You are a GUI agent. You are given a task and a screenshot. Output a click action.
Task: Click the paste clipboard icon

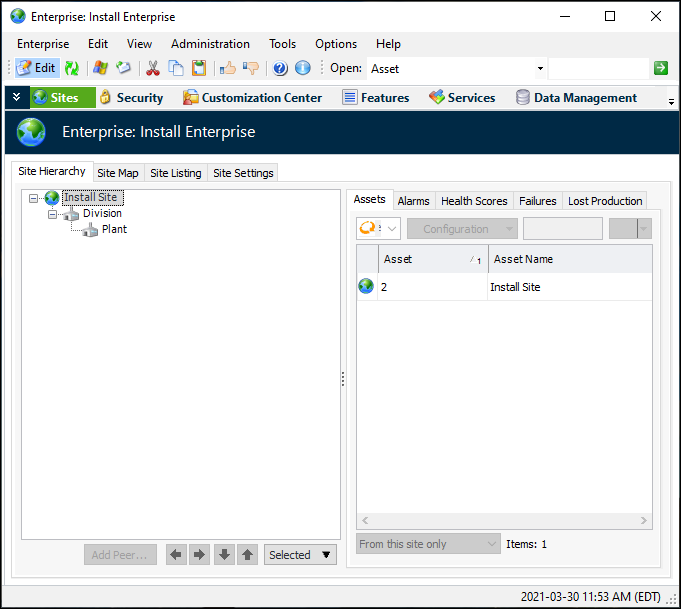point(199,68)
